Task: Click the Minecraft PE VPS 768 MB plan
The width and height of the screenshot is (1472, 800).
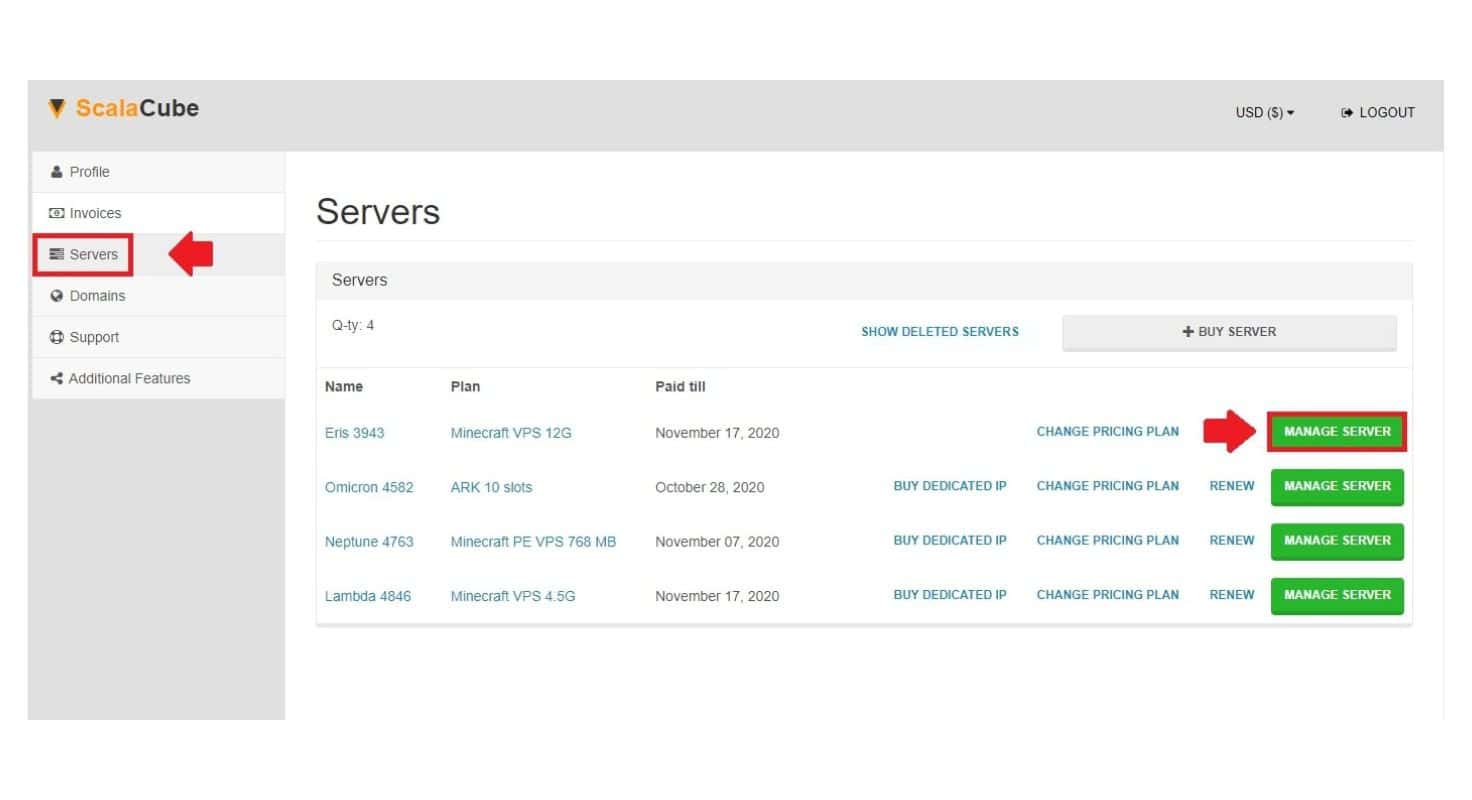Action: click(533, 542)
